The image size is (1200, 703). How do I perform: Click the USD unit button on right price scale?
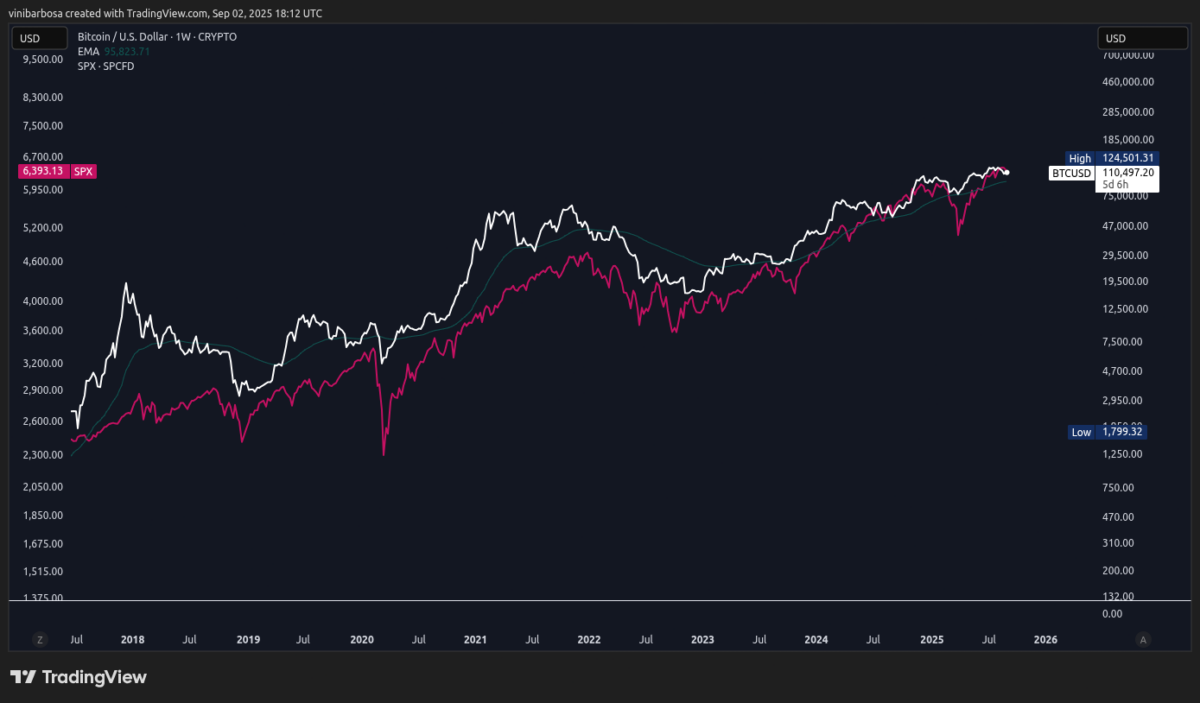point(1143,37)
